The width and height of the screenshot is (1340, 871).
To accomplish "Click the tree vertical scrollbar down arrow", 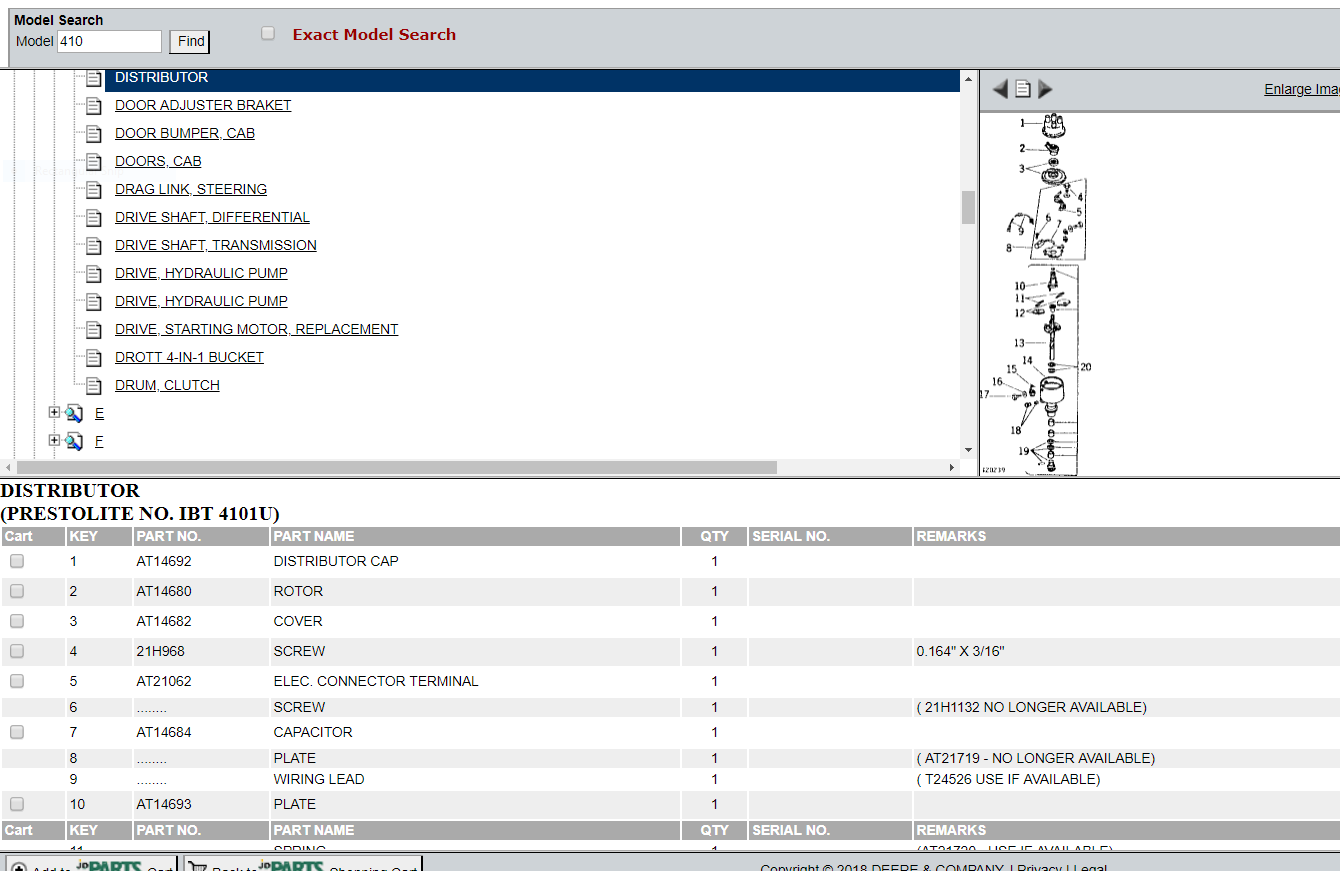I will point(968,451).
